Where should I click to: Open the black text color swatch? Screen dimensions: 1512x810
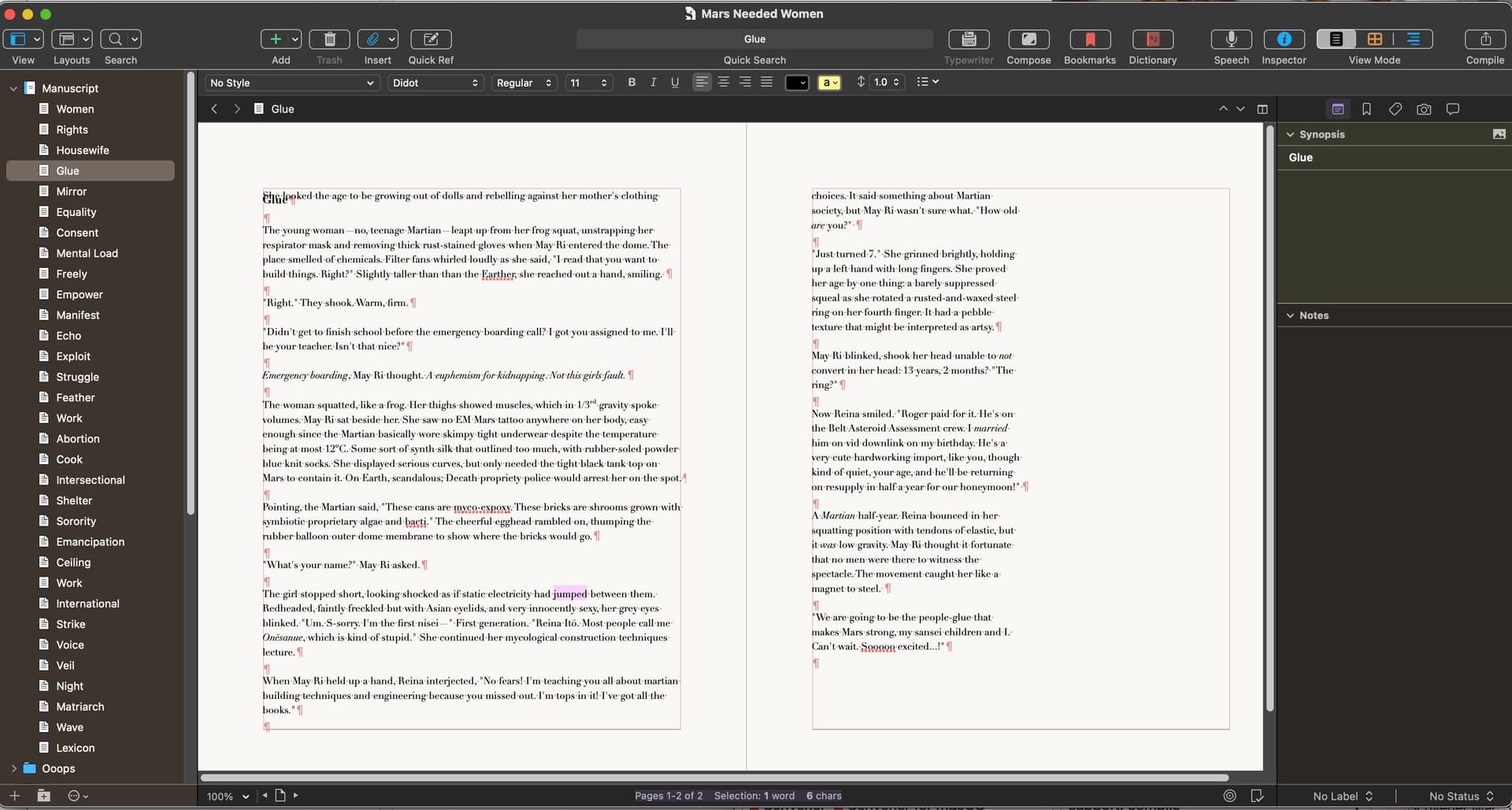coord(797,83)
